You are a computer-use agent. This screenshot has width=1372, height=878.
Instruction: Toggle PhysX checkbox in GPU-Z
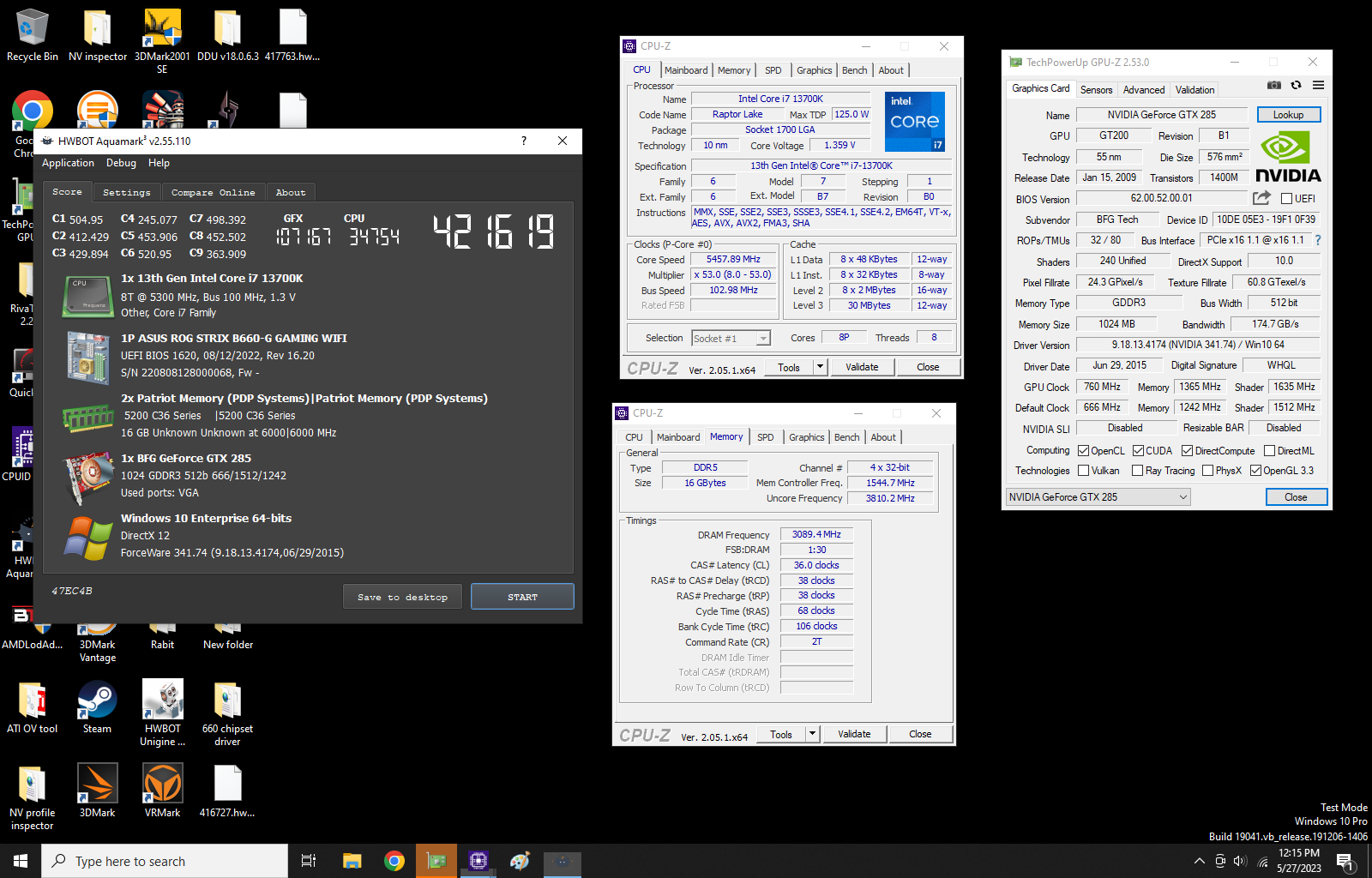click(1207, 471)
